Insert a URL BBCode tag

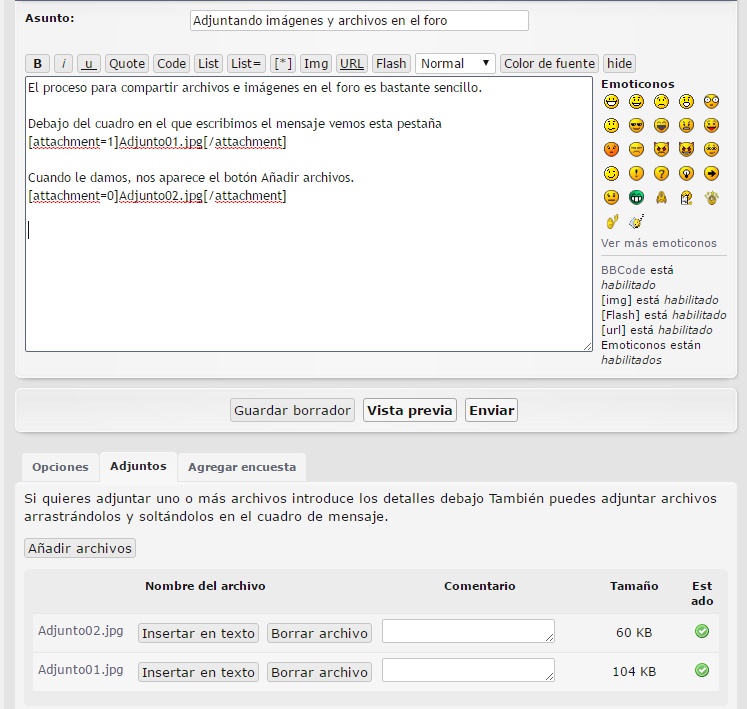point(352,63)
